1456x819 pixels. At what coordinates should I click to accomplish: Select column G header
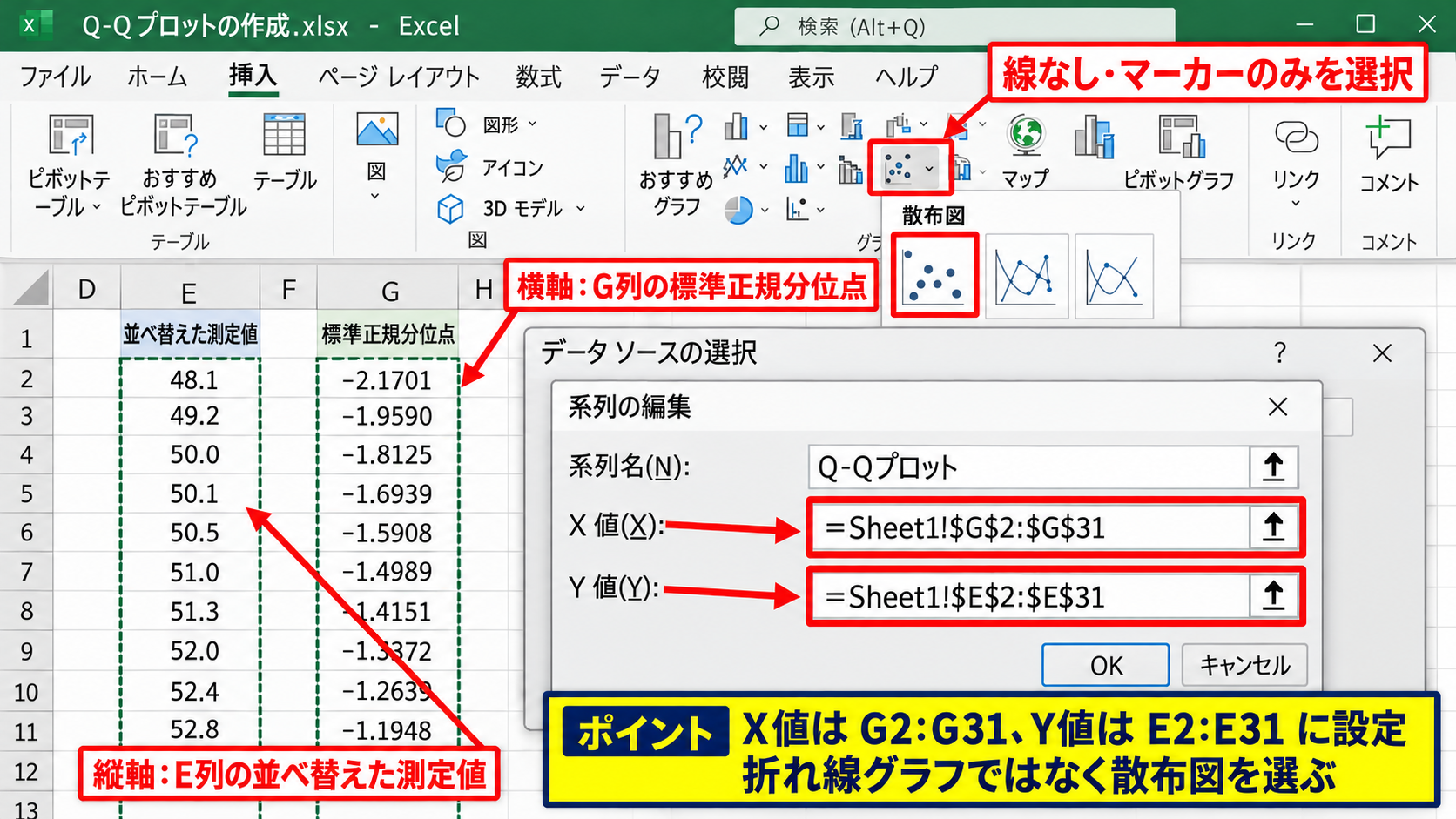click(x=388, y=290)
